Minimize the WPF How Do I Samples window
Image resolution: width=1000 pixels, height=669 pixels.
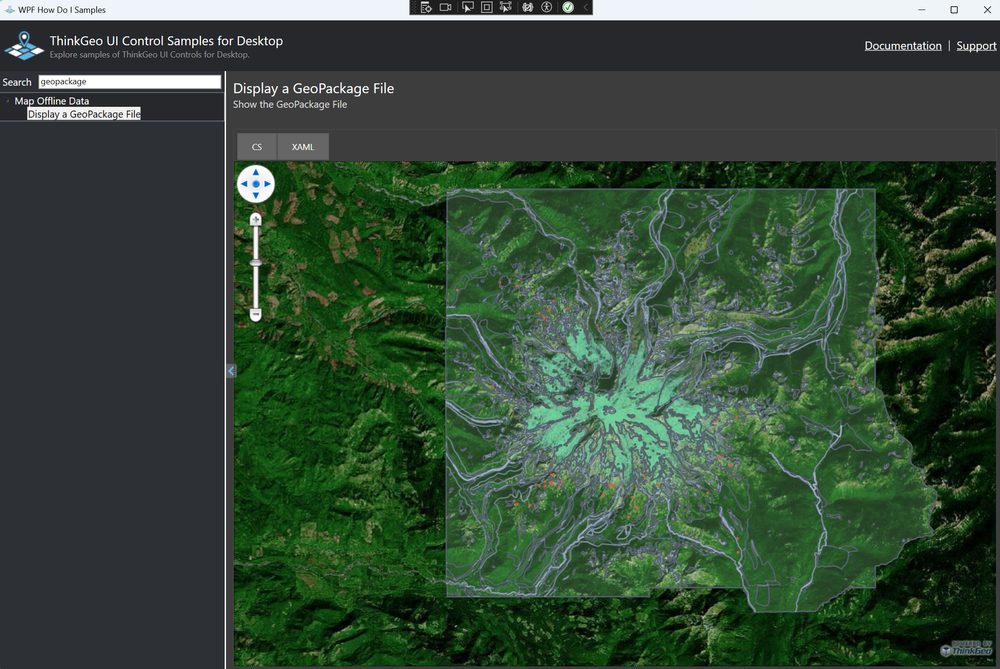[922, 10]
